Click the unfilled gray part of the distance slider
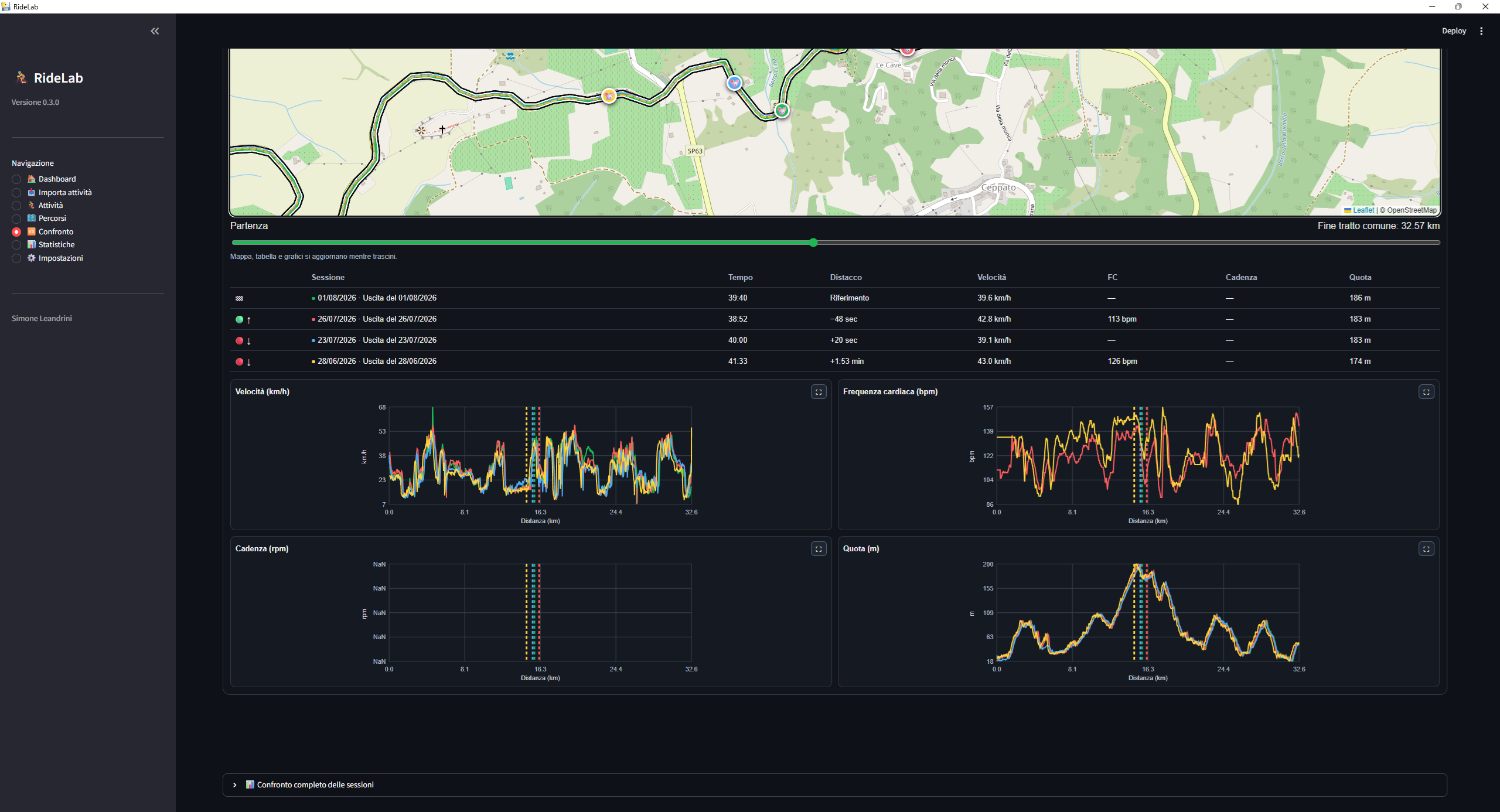1500x812 pixels. coord(1129,243)
